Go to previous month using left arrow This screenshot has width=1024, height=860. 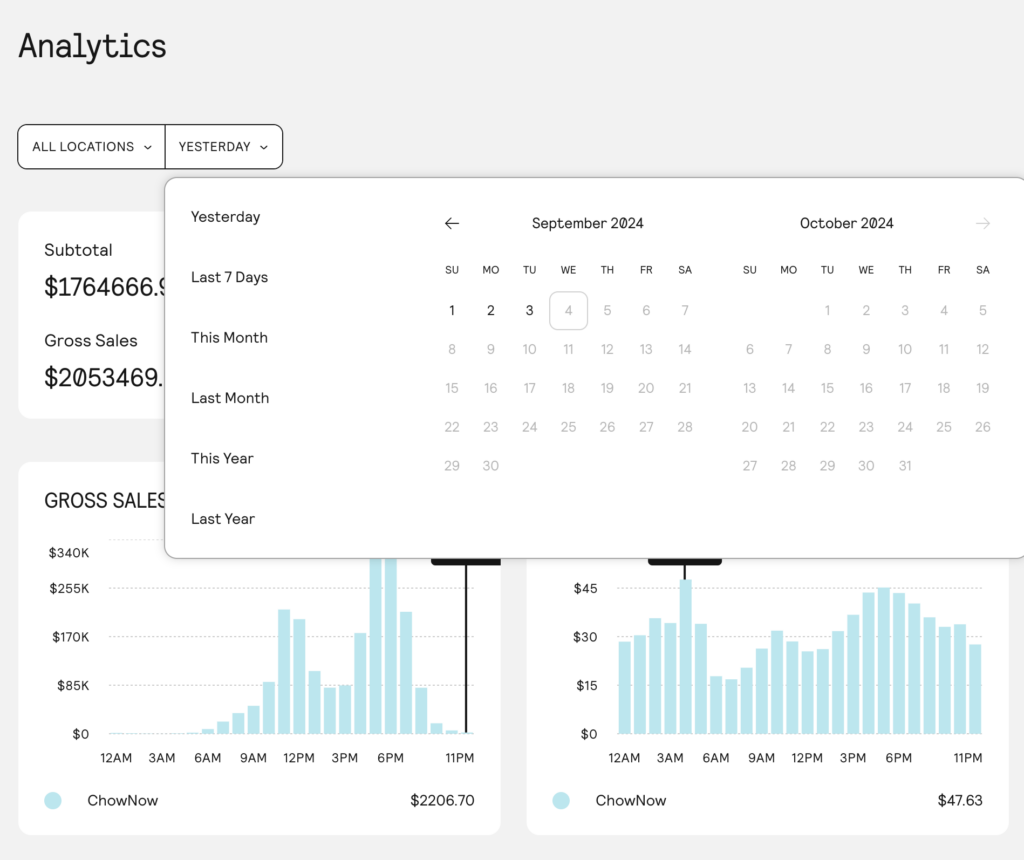[452, 224]
